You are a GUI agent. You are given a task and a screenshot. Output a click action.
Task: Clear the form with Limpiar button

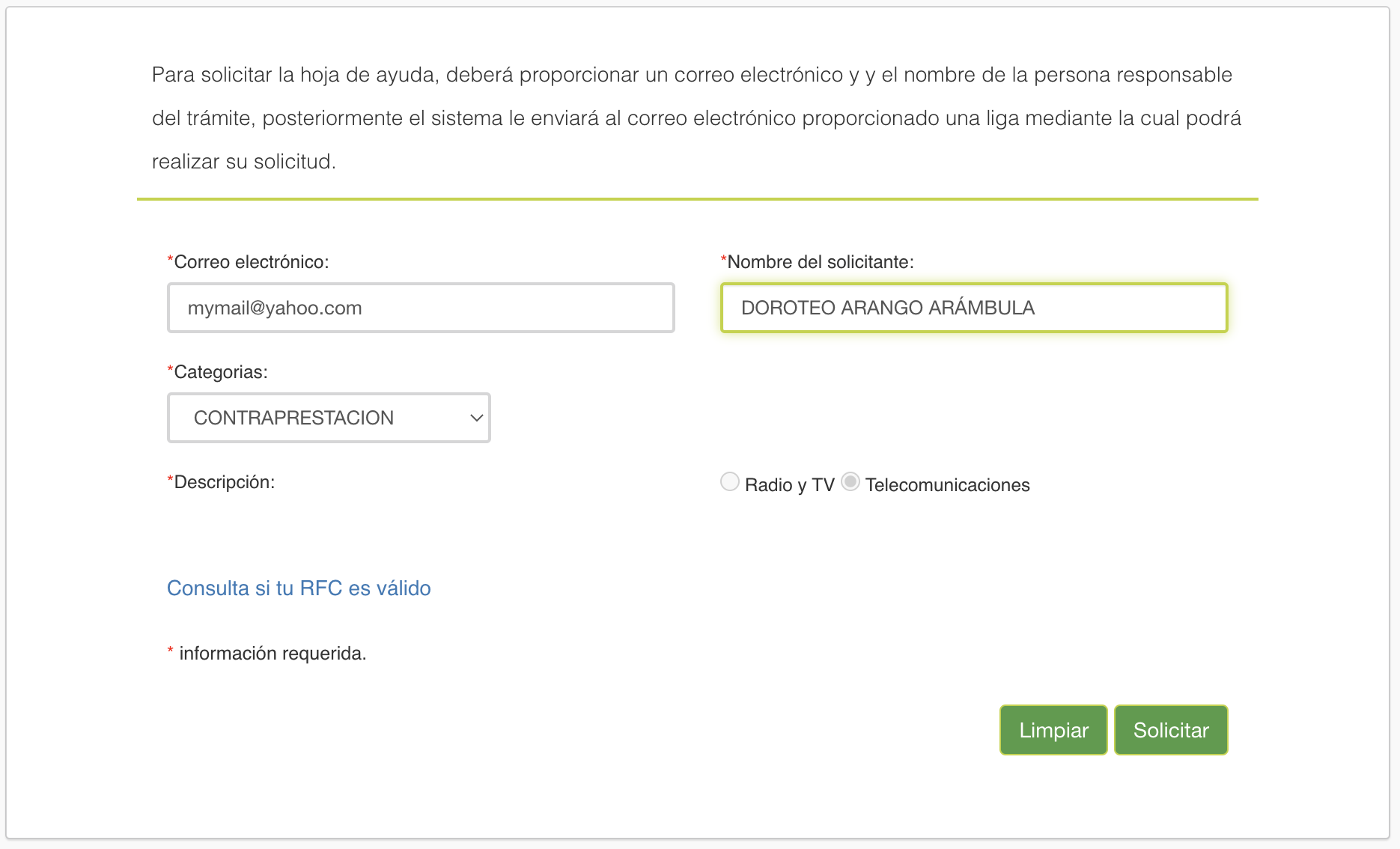click(1053, 730)
